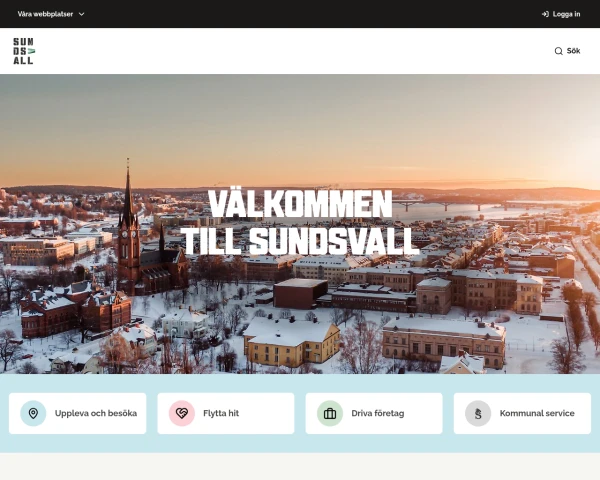Click the Välkommen till Sundsvall heading

[x=300, y=222]
